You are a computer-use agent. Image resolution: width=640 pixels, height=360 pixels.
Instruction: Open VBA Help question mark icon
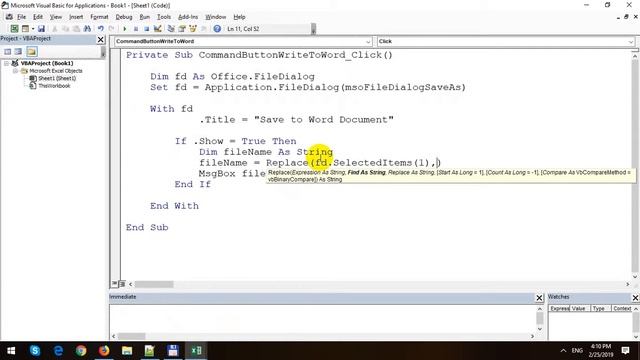click(x=217, y=29)
